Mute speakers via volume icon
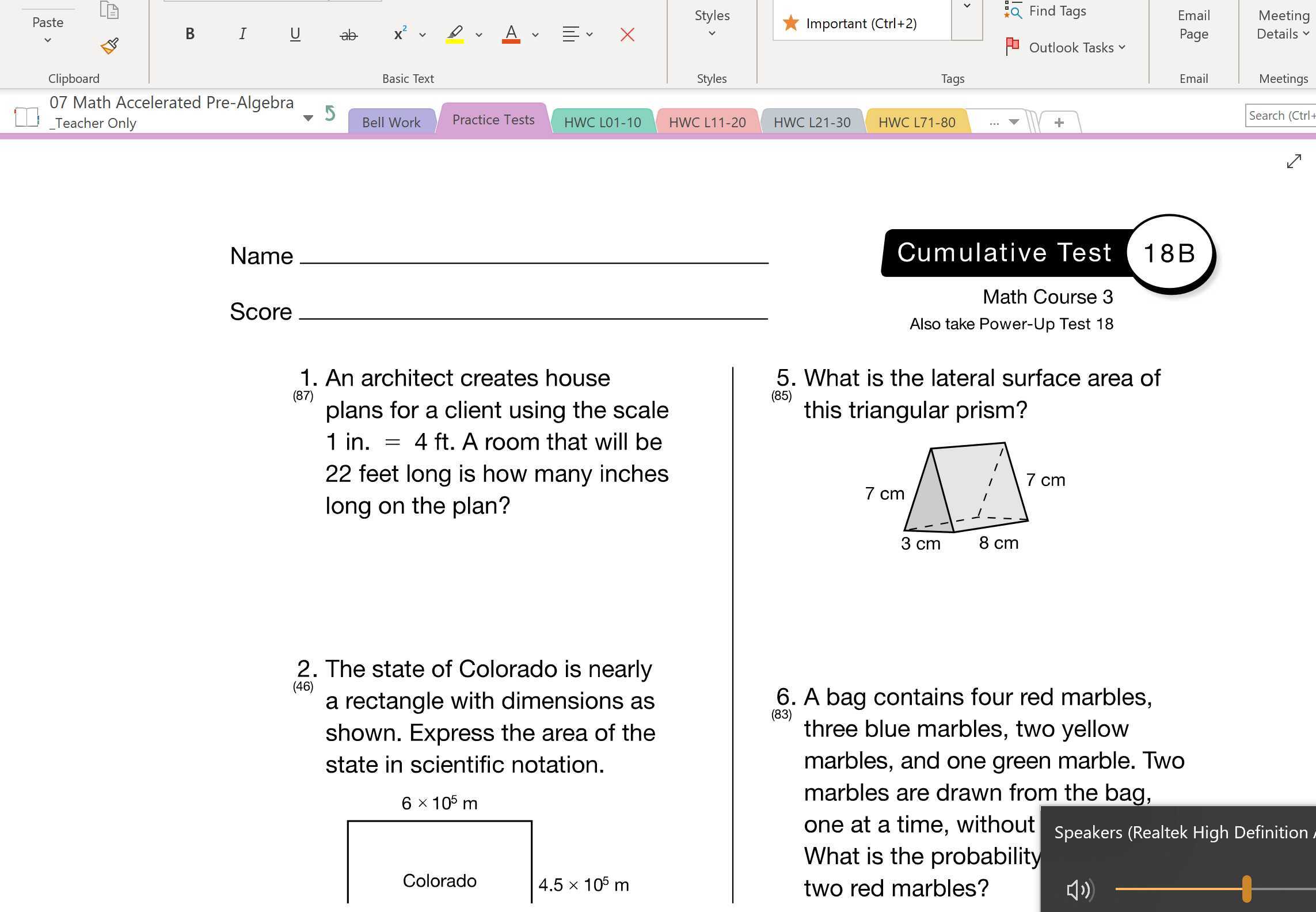 [1079, 890]
